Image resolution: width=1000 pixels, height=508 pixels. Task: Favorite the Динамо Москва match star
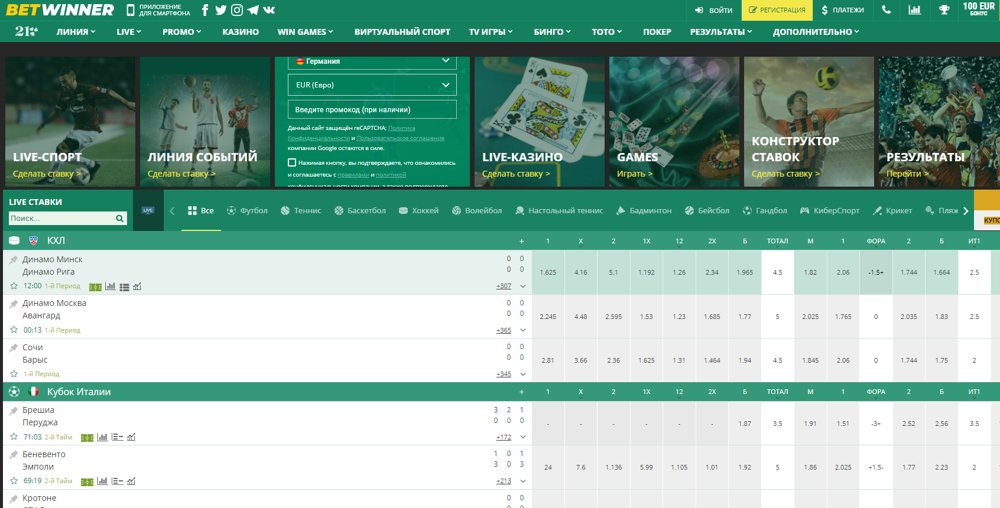[14, 330]
